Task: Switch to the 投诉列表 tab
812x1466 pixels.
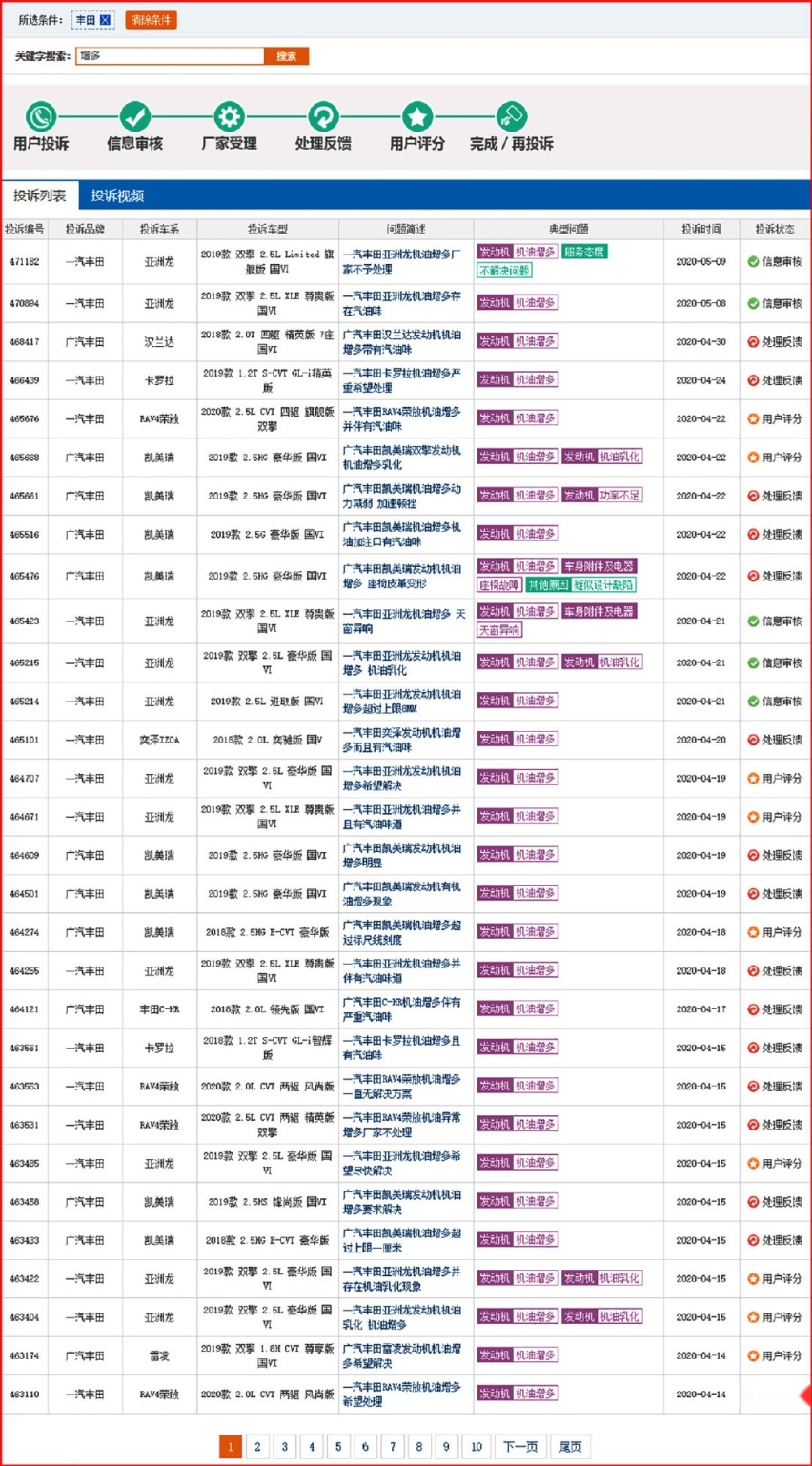Action: pos(40,195)
